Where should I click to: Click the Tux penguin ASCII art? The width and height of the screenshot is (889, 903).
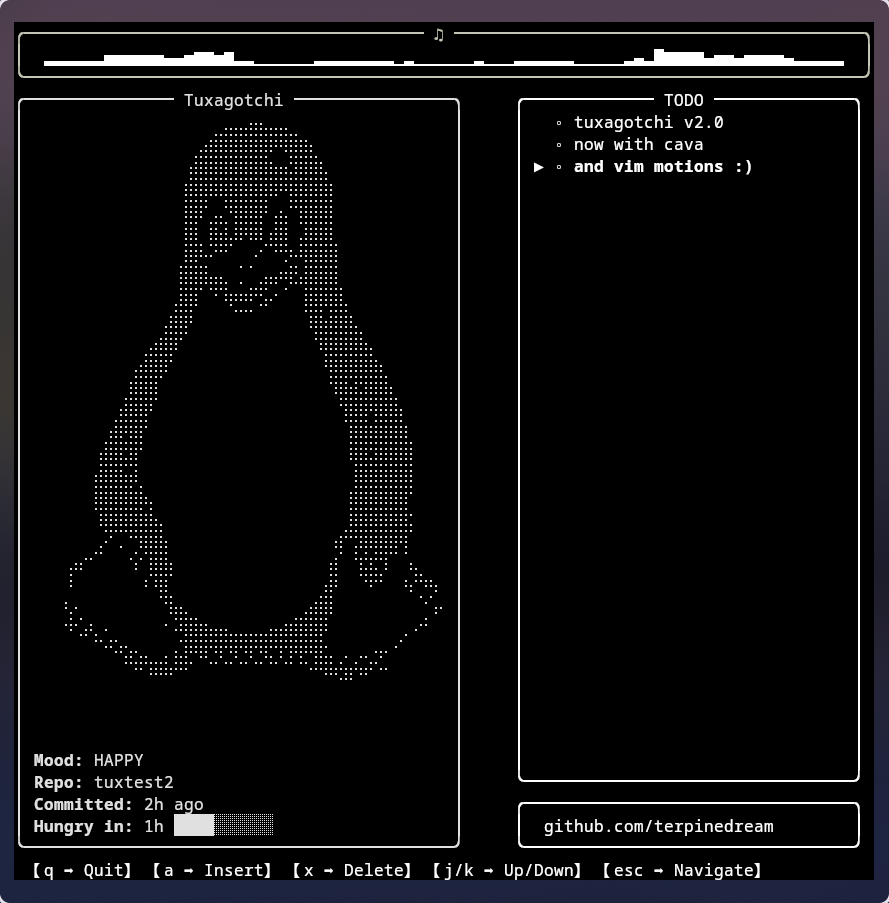[x=253, y=401]
